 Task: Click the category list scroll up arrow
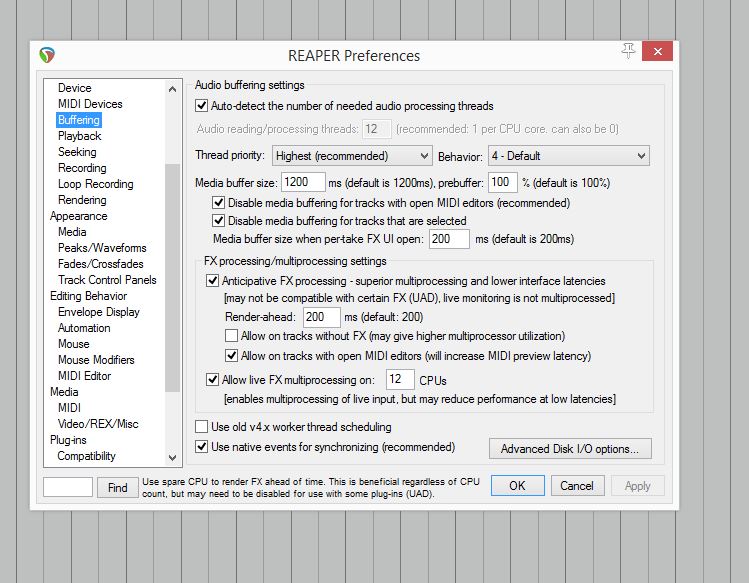click(x=172, y=89)
